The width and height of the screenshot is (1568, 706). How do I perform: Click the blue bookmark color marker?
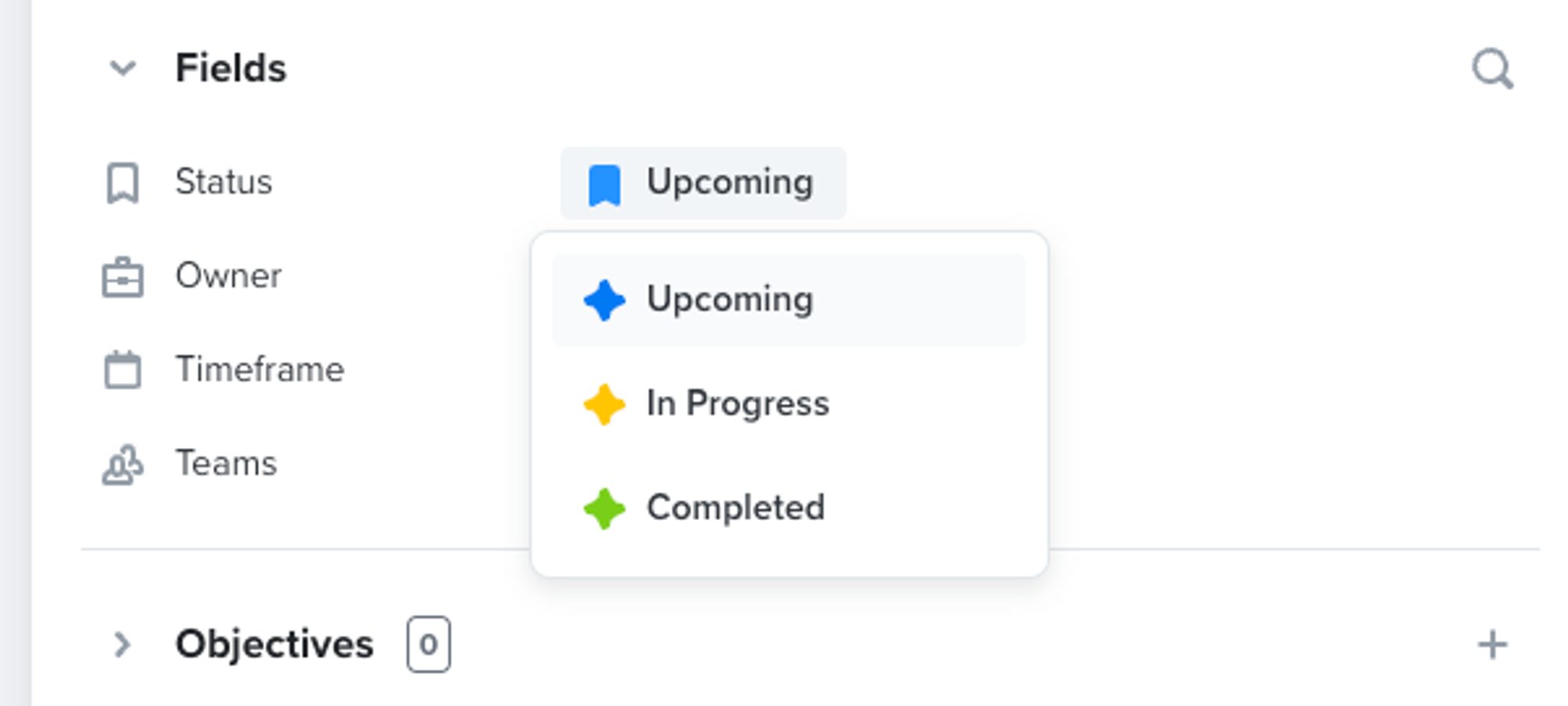click(603, 182)
